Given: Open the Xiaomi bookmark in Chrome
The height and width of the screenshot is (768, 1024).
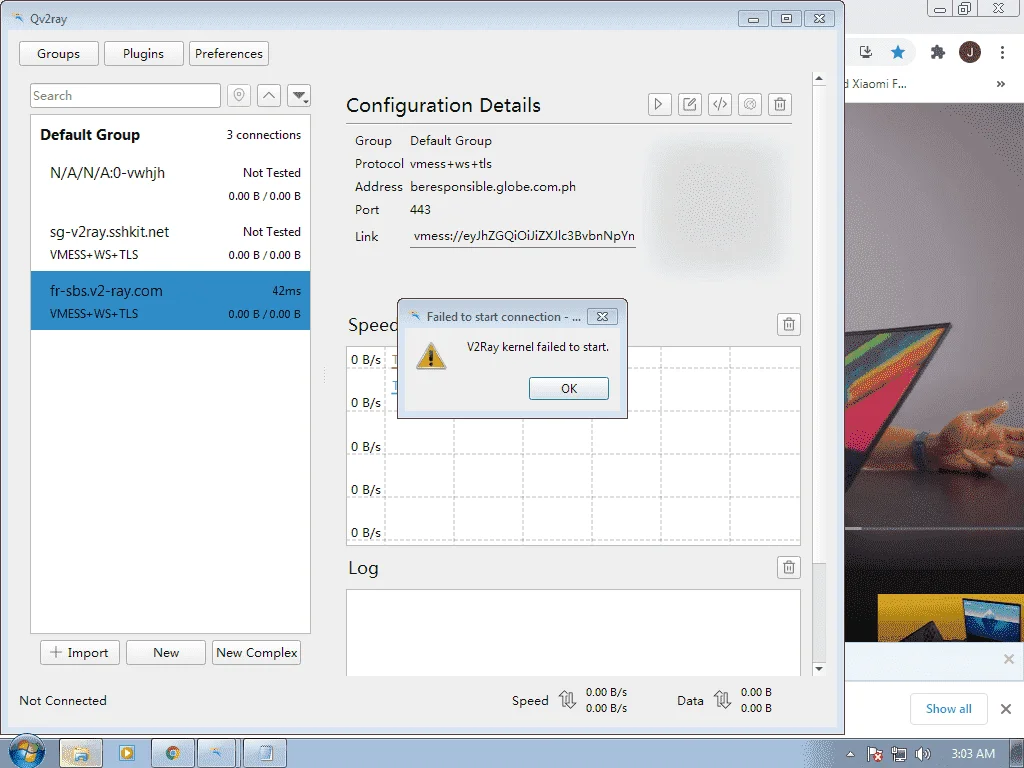Looking at the screenshot, I should [x=876, y=84].
